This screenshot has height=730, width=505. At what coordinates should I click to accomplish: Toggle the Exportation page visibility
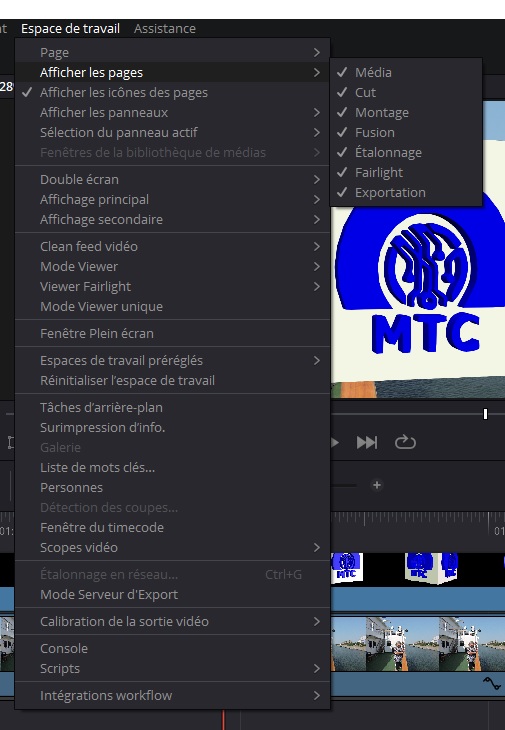[x=406, y=193]
